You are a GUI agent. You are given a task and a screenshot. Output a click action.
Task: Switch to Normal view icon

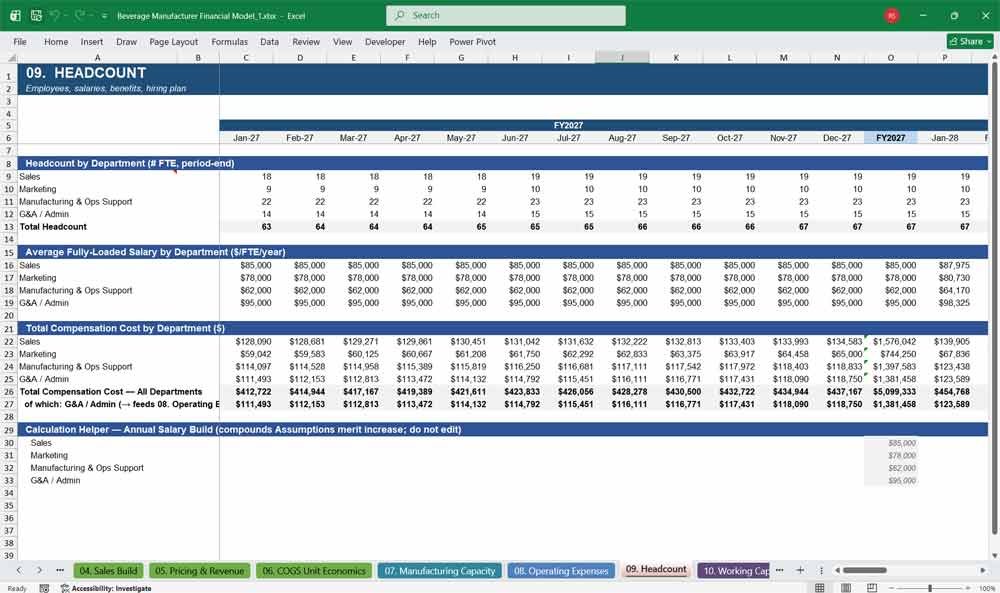(x=820, y=588)
